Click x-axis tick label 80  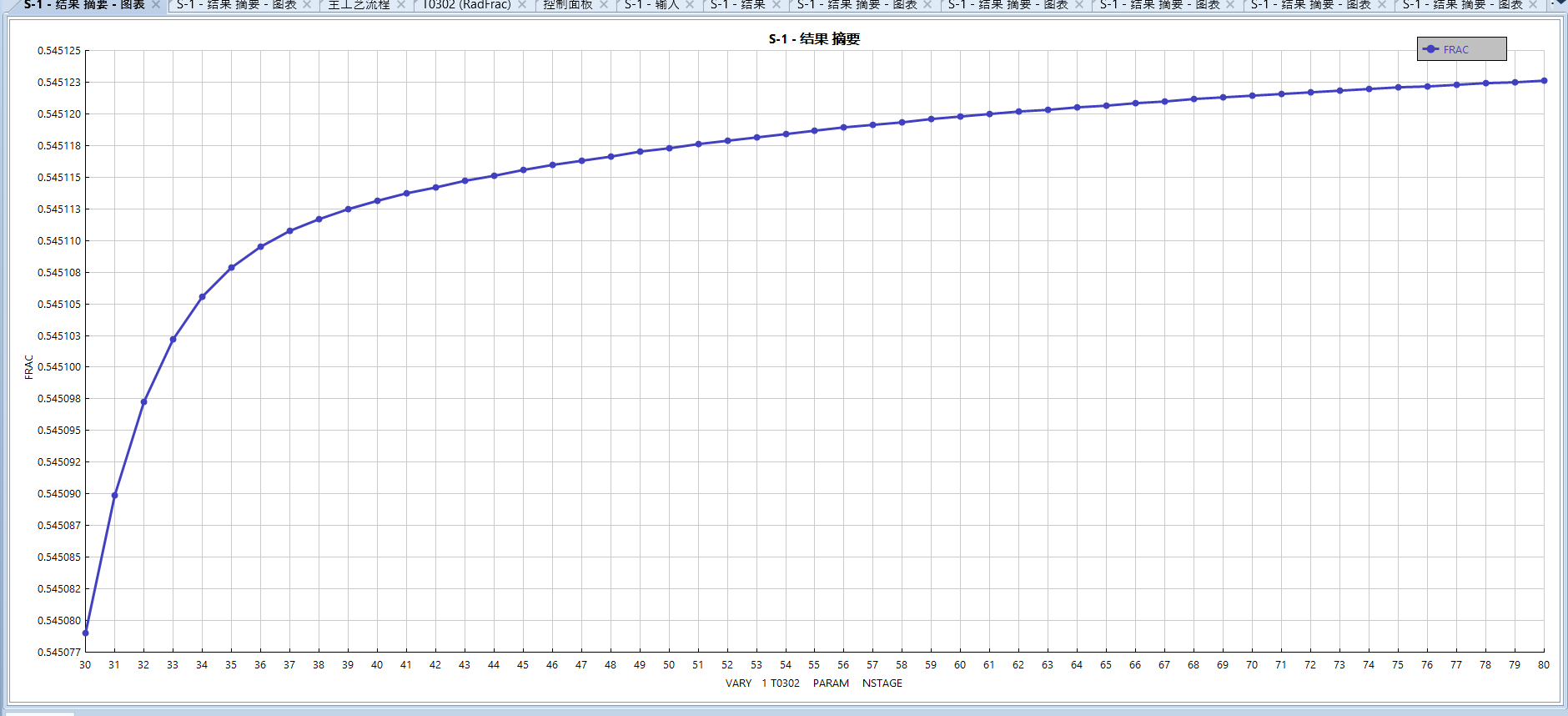1544,665
